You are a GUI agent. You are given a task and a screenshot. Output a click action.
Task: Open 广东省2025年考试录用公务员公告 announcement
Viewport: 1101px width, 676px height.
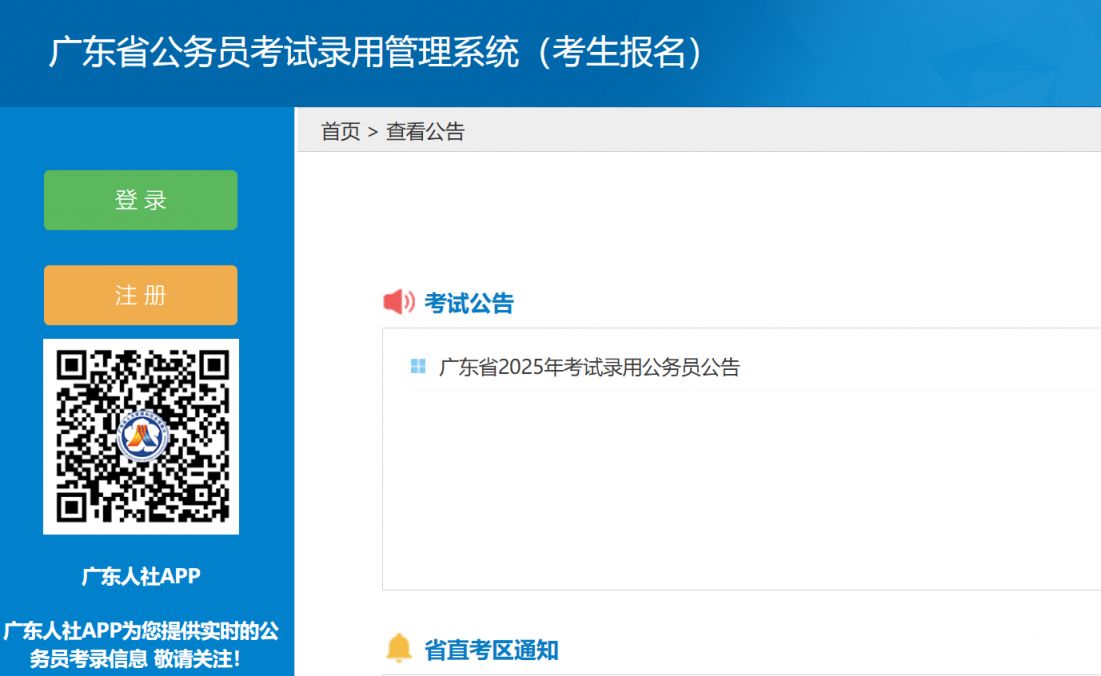click(x=589, y=367)
